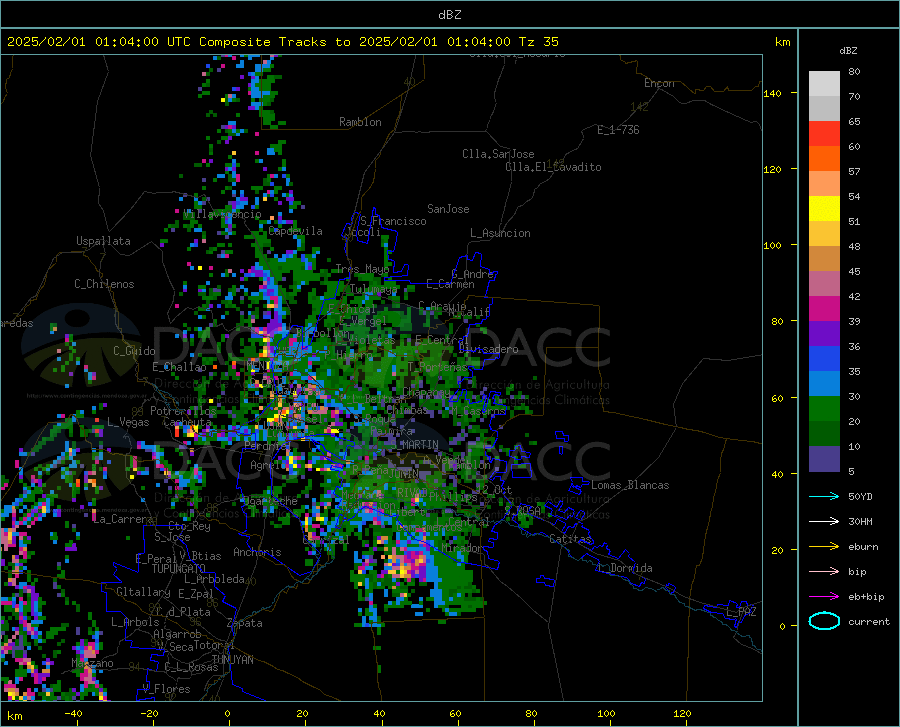
Task: Click the L_Dormida place label
Action: 625,568
